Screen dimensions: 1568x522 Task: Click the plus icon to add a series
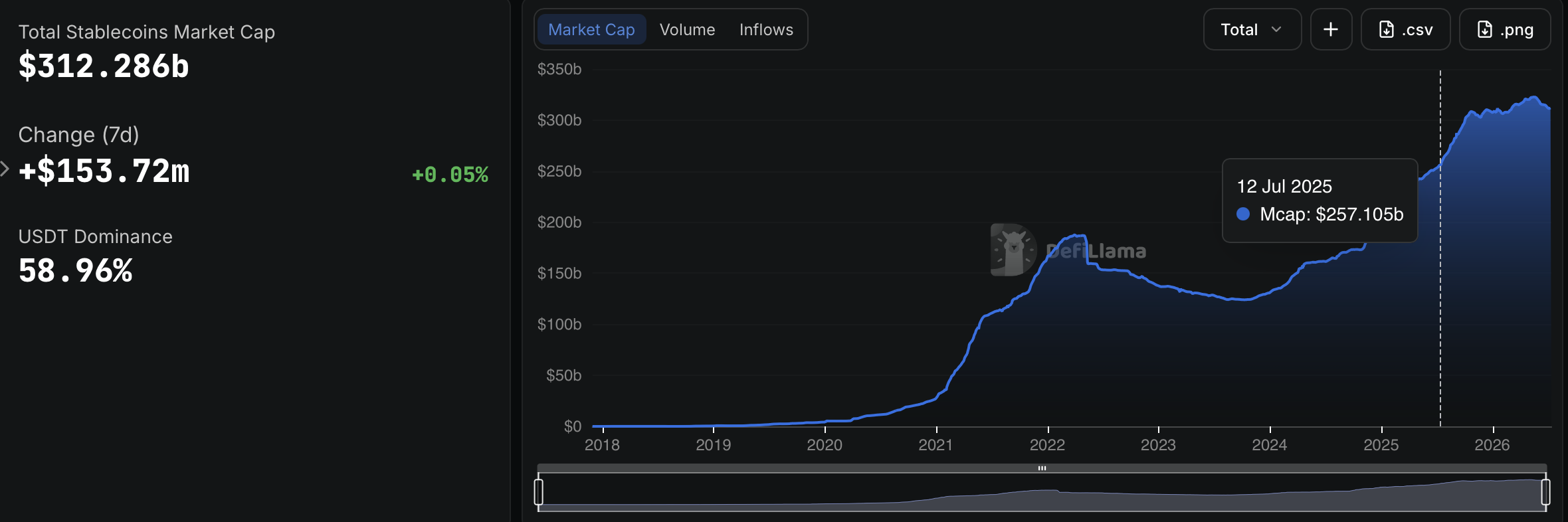pos(1331,29)
